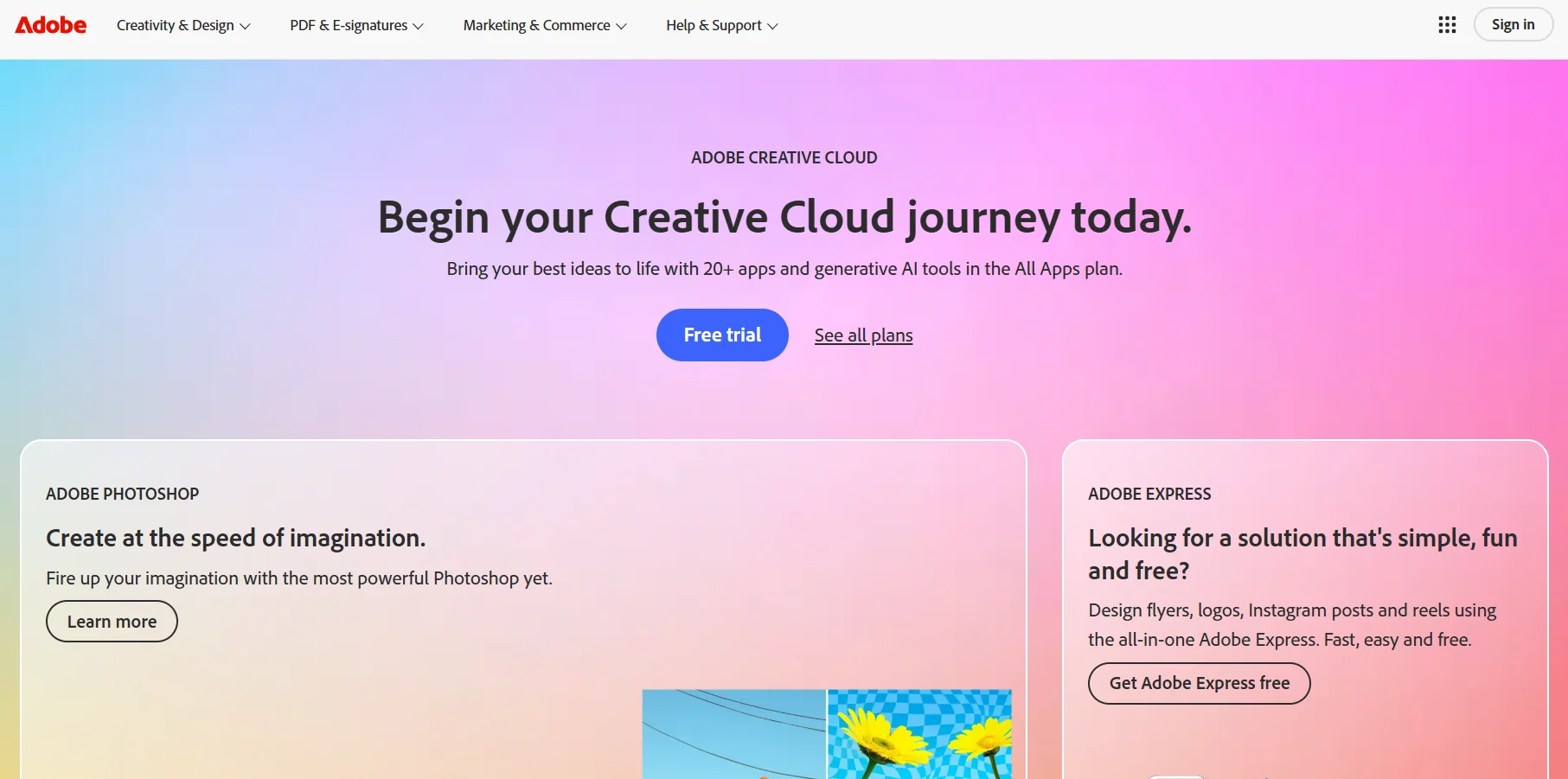Click the Adobe Express card label
This screenshot has width=1568, height=779.
tap(1149, 494)
